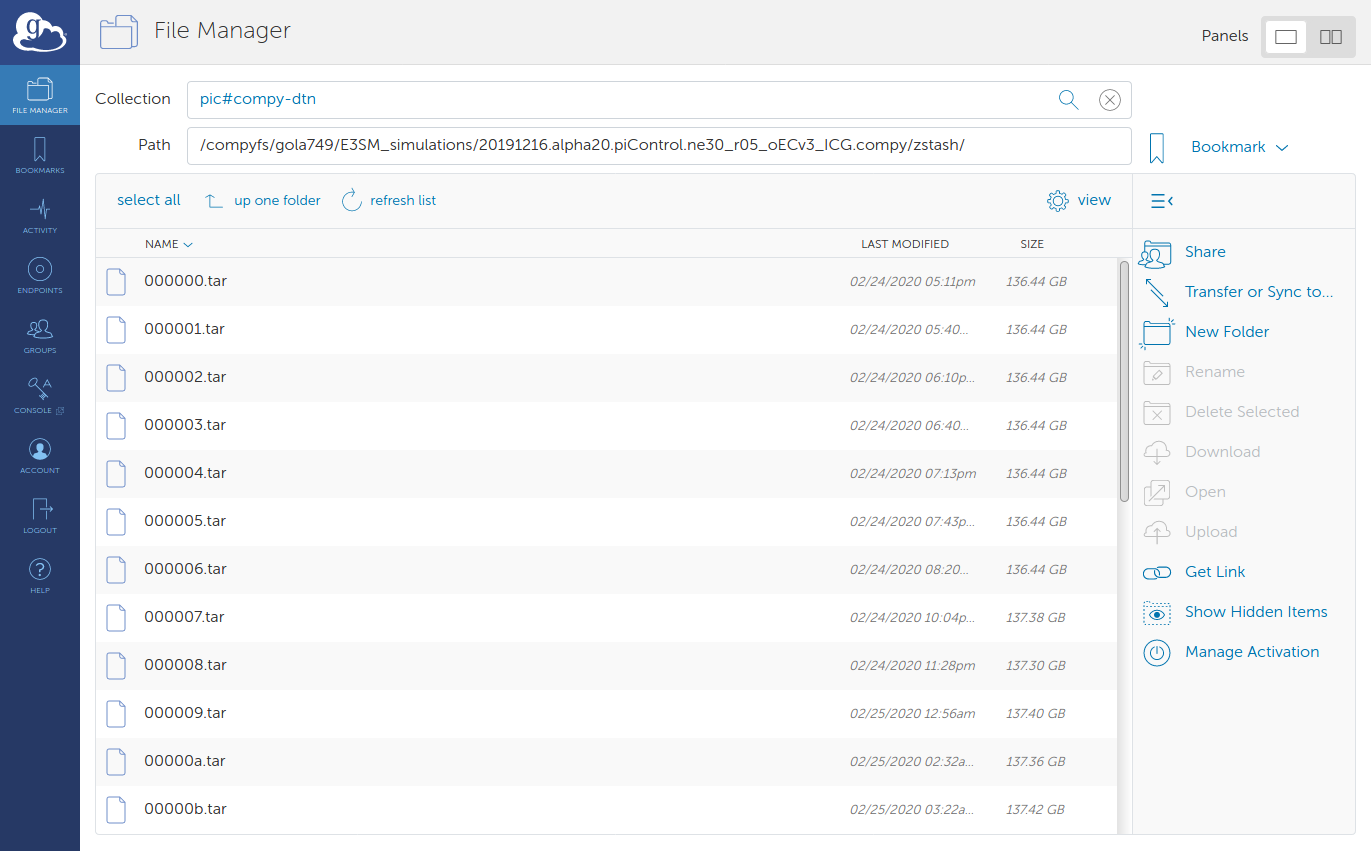1371x851 pixels.
Task: Click Download action
Action: click(1222, 452)
